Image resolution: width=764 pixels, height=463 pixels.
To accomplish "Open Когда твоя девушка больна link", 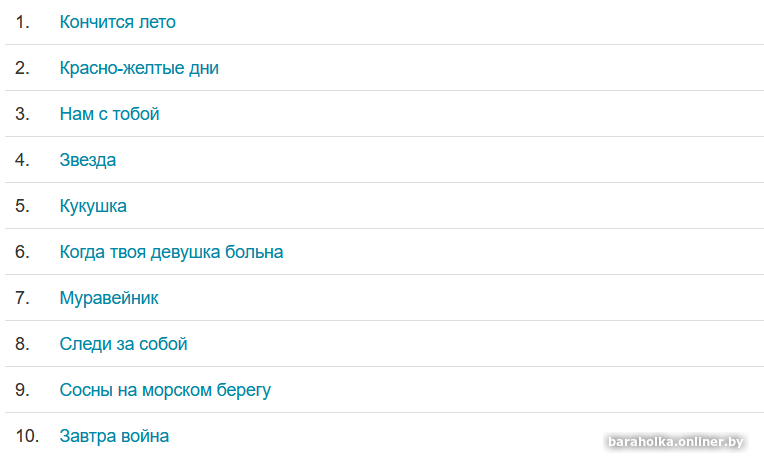I will coord(171,252).
